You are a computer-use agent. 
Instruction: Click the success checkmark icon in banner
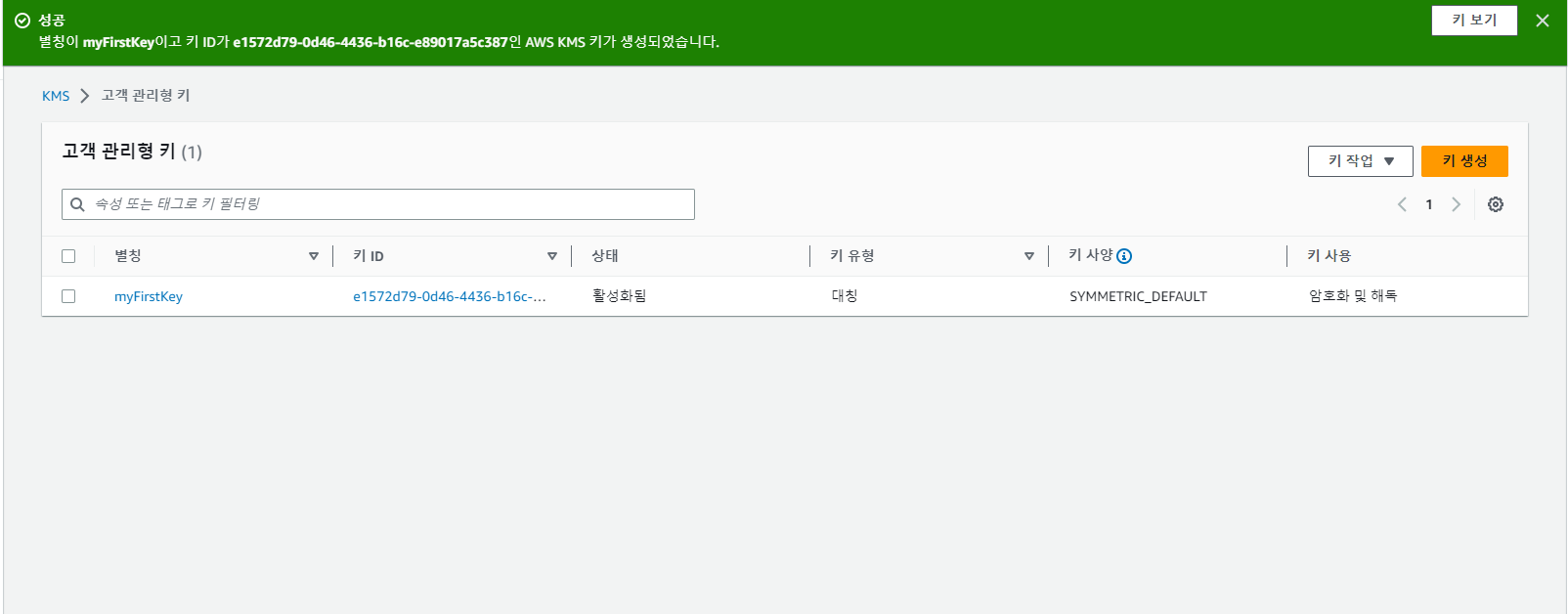(x=22, y=21)
